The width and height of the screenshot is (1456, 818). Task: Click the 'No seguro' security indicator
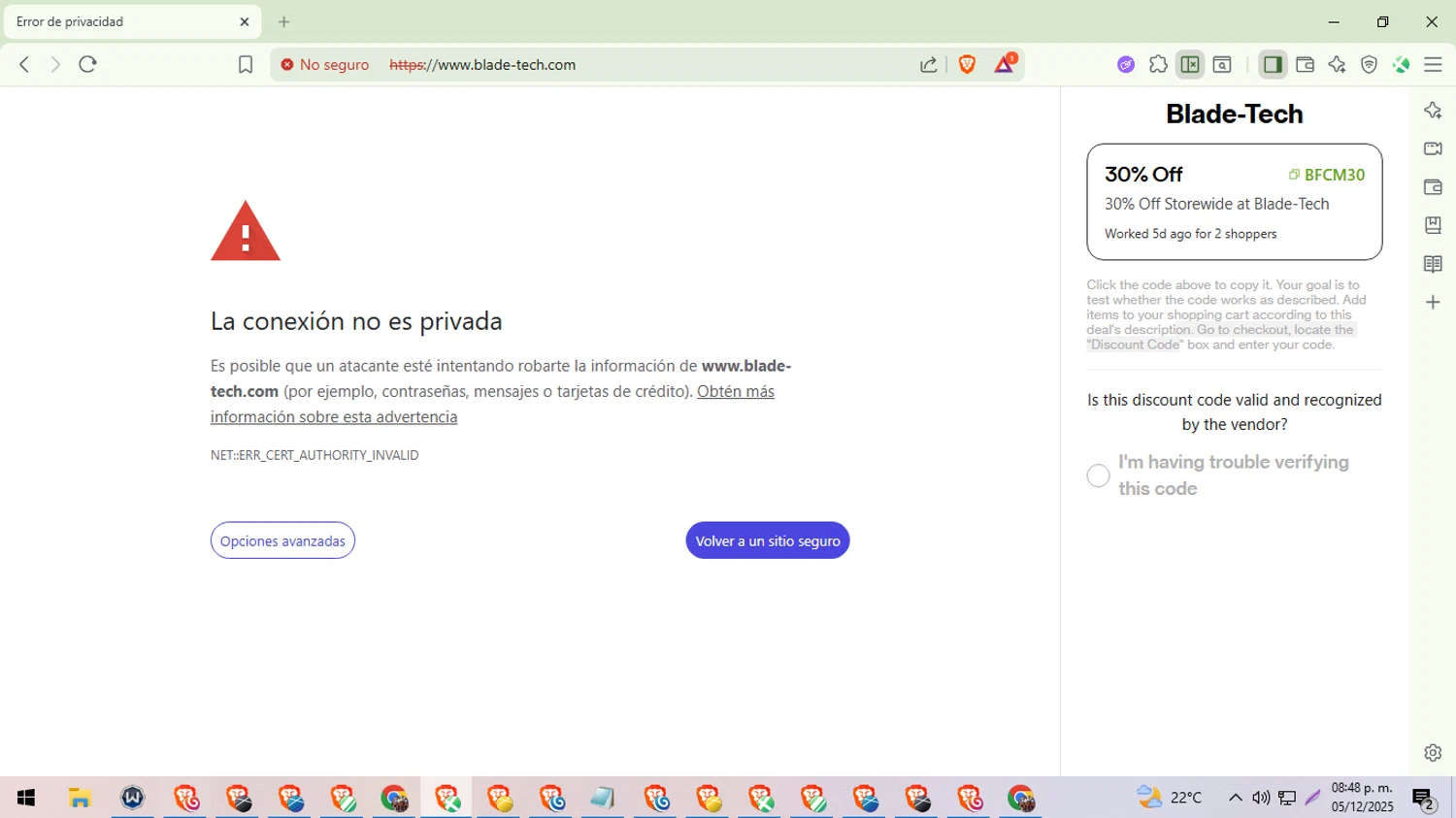pos(325,65)
